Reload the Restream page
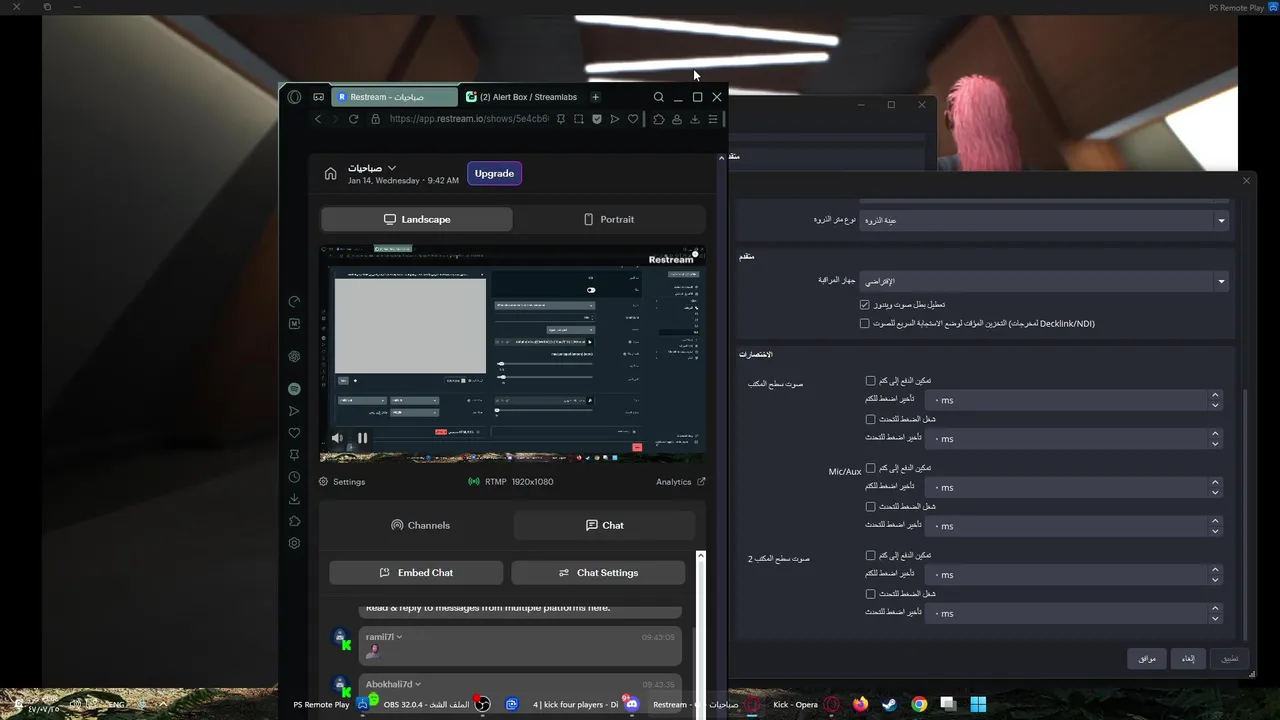 (353, 119)
